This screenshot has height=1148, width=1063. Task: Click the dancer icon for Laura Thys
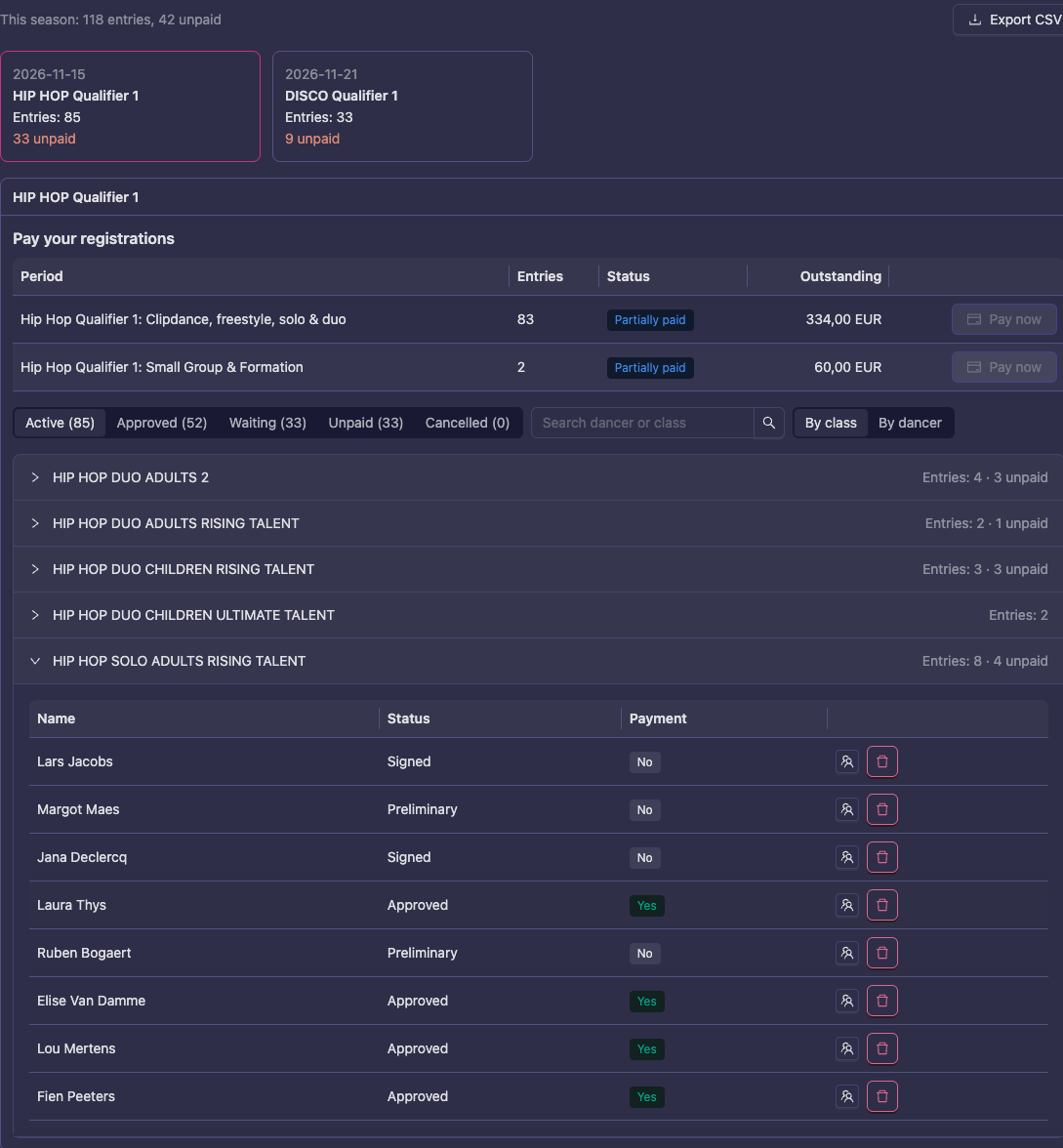[847, 905]
